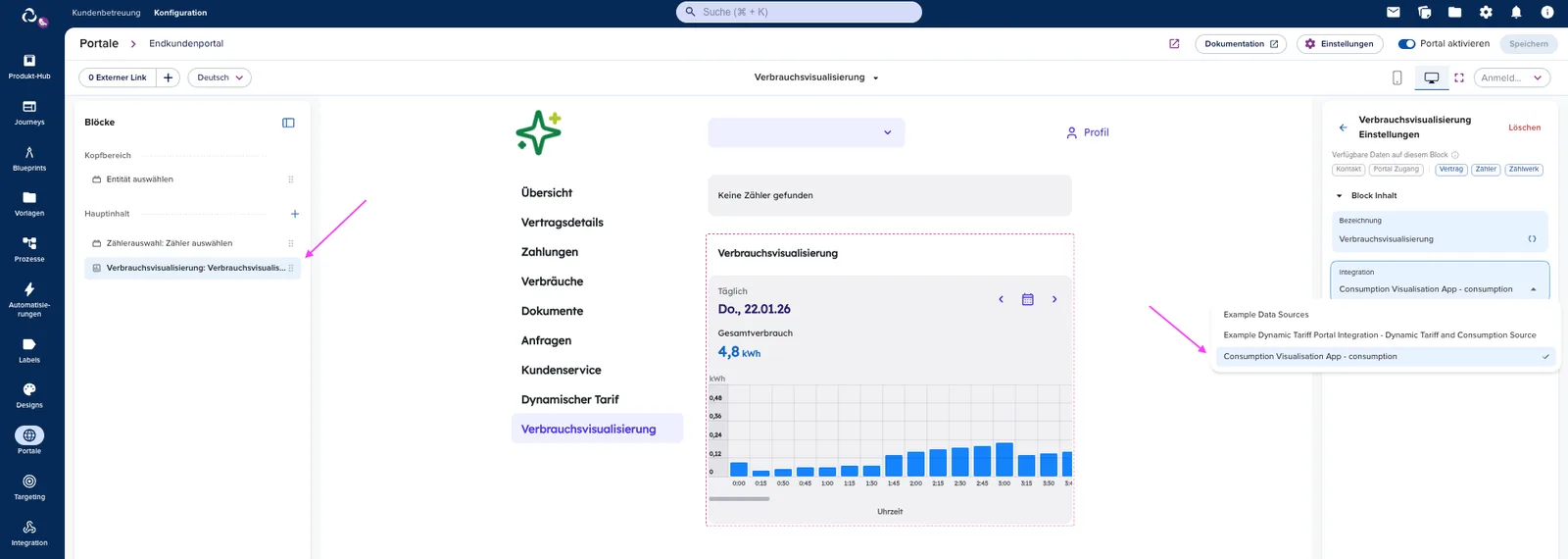Click the calendar icon in chart

click(x=1027, y=299)
